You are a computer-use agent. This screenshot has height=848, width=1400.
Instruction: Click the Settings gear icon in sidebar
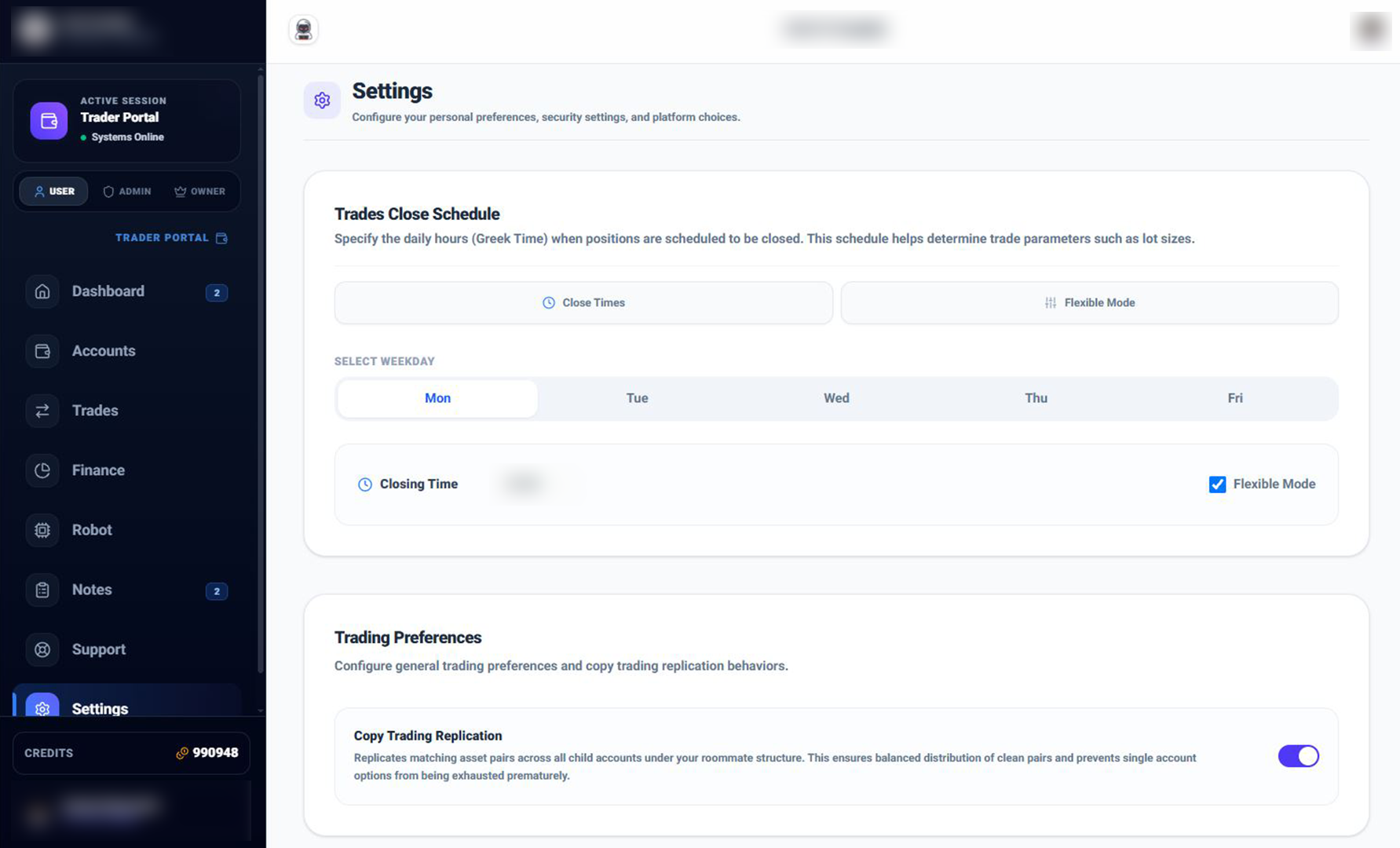click(x=42, y=707)
